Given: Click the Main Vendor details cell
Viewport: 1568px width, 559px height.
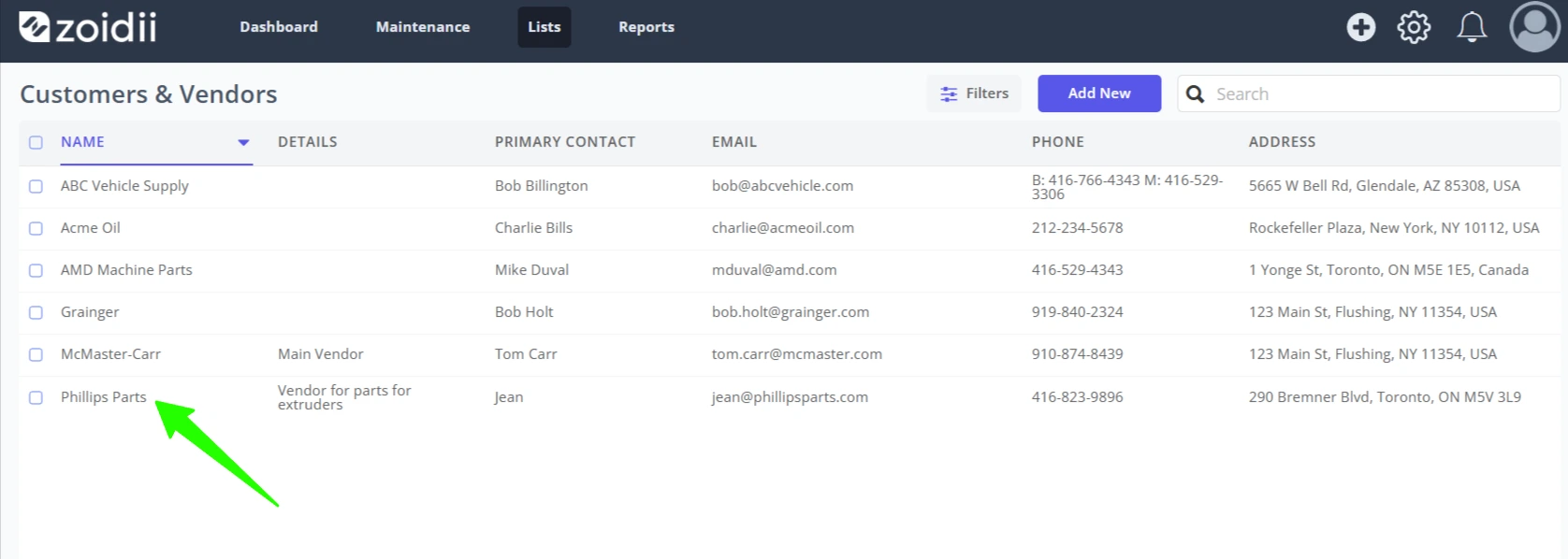Looking at the screenshot, I should (321, 354).
